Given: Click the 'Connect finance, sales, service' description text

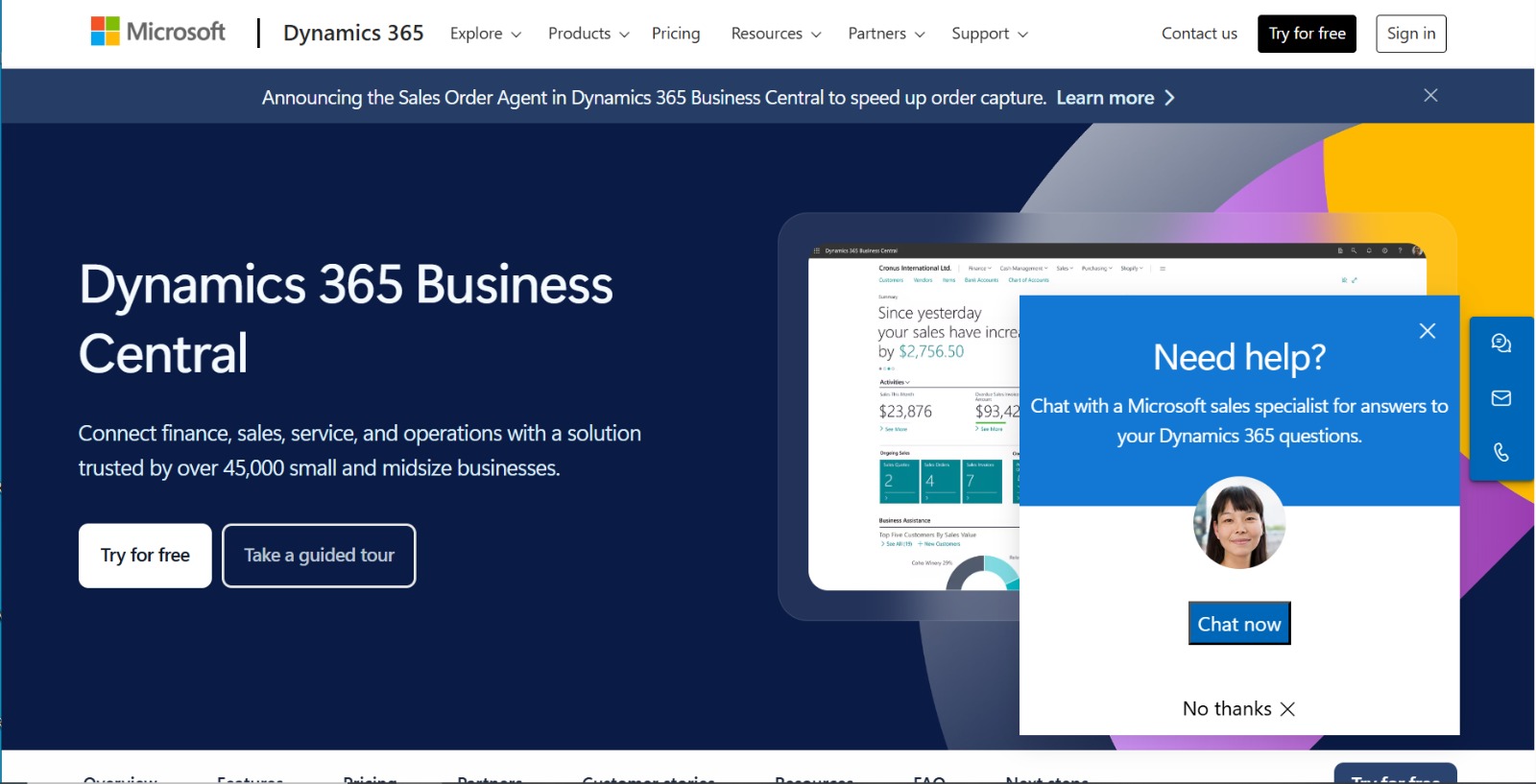Looking at the screenshot, I should point(360,451).
